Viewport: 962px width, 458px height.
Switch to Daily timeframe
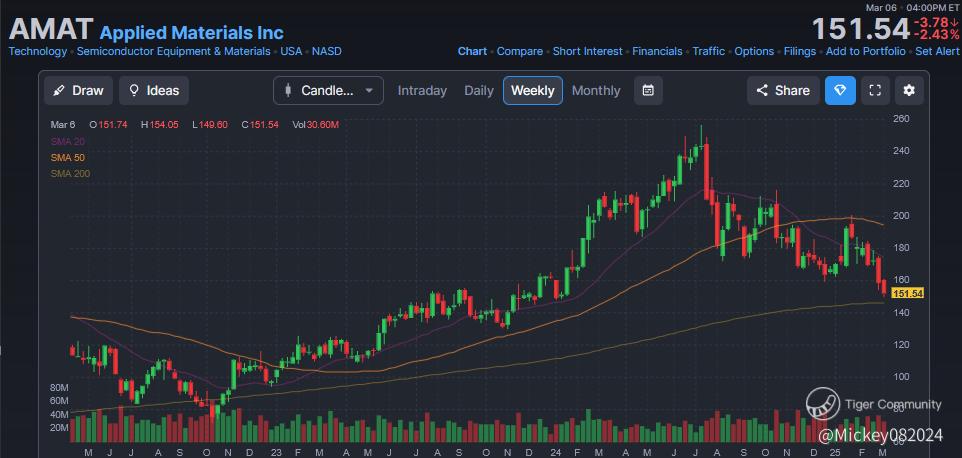479,90
